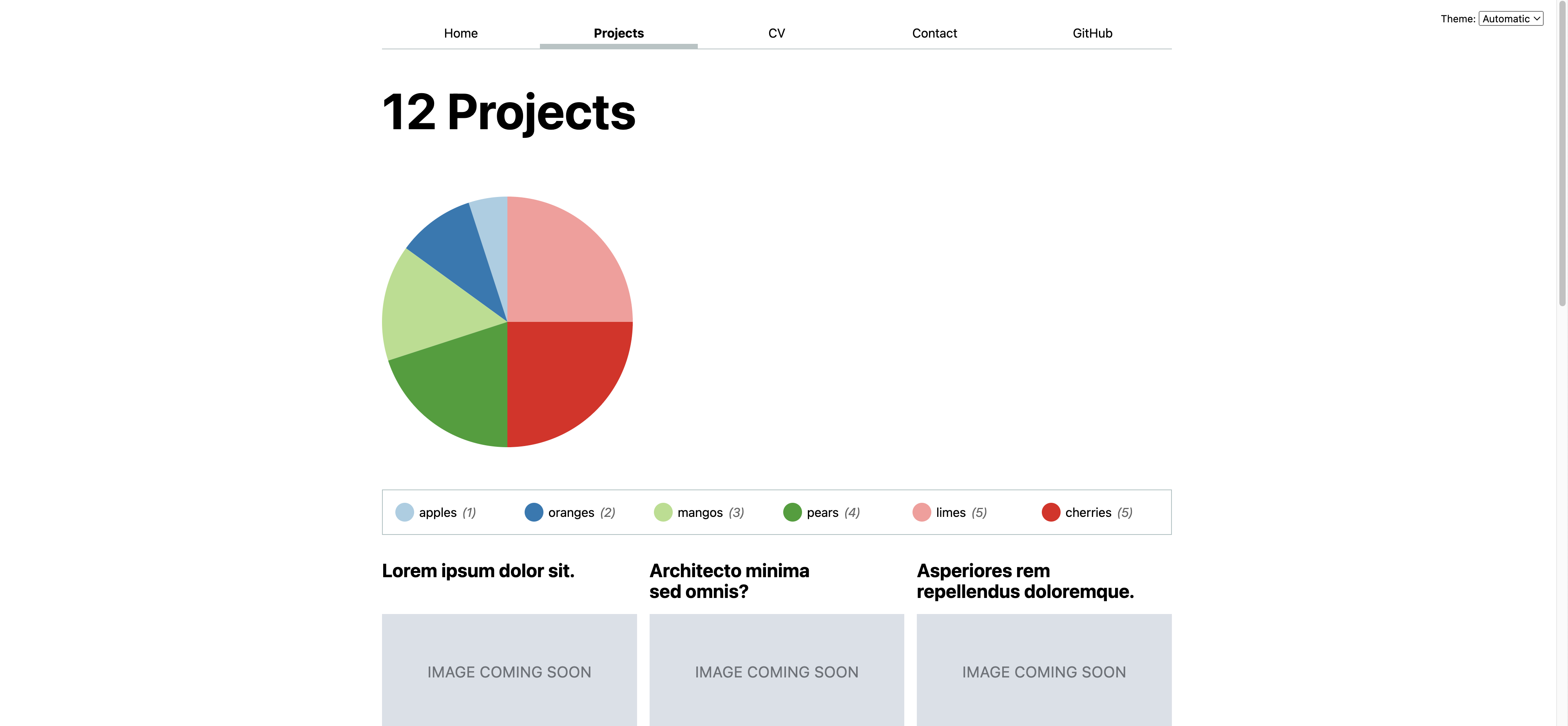1568x726 pixels.
Task: Open the CV navigation link
Action: pyautogui.click(x=776, y=33)
